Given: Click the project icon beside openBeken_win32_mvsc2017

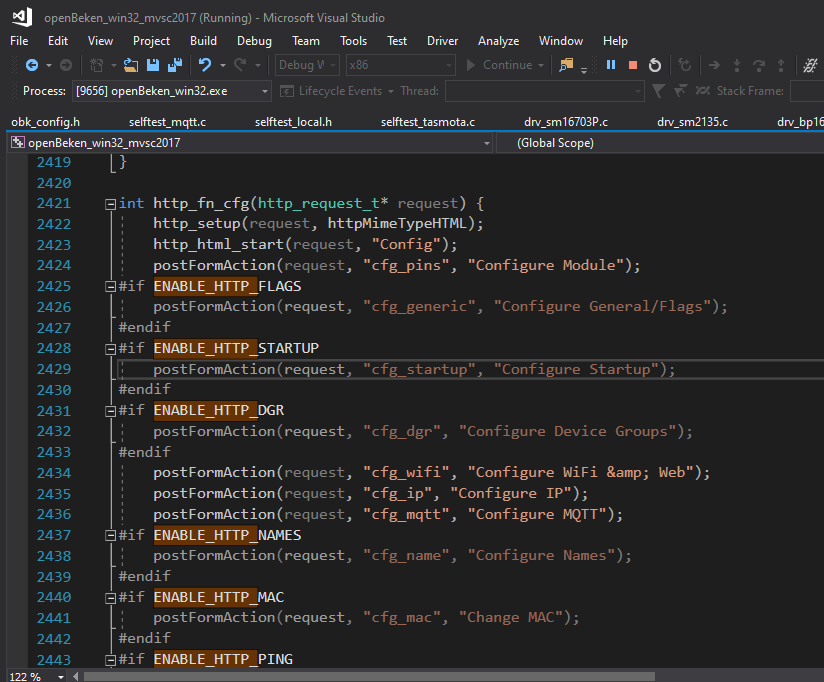Looking at the screenshot, I should click(x=18, y=142).
